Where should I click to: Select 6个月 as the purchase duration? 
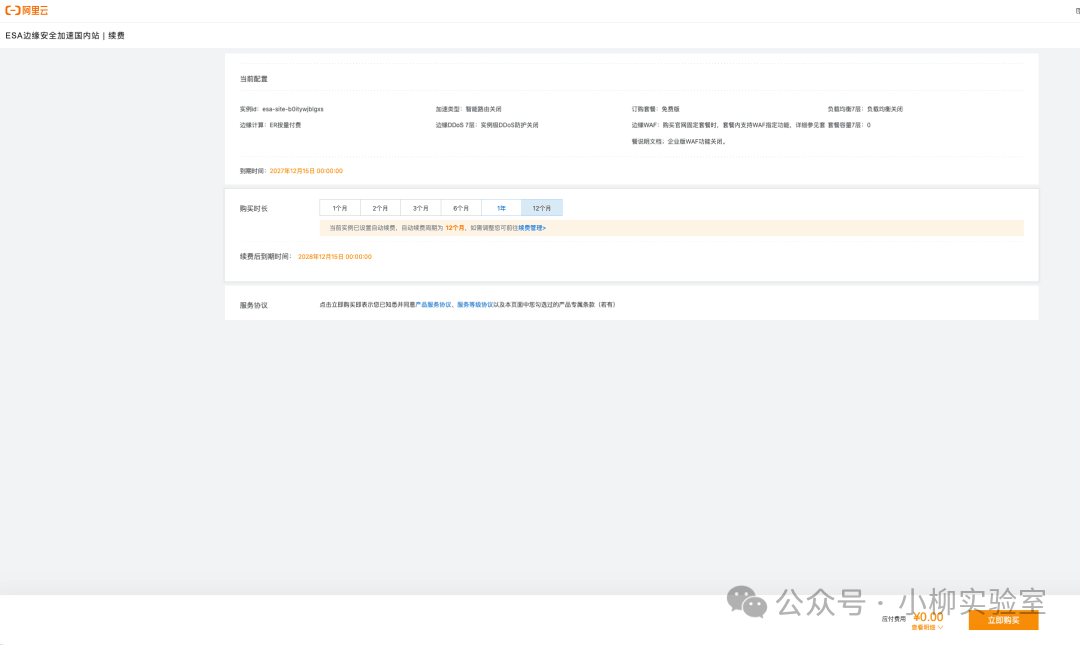[461, 208]
